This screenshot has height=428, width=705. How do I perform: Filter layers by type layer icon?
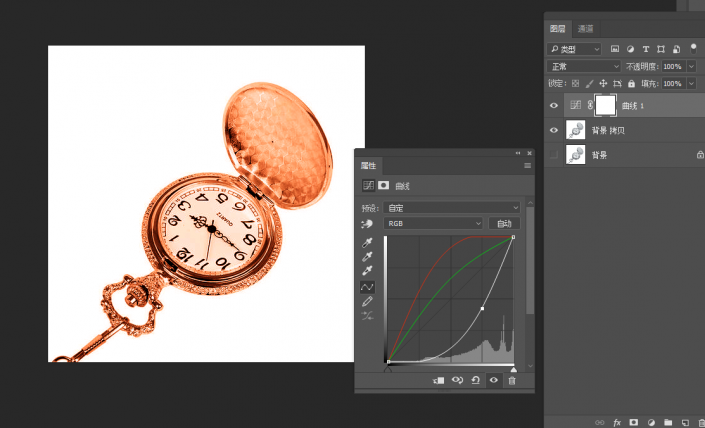click(646, 49)
